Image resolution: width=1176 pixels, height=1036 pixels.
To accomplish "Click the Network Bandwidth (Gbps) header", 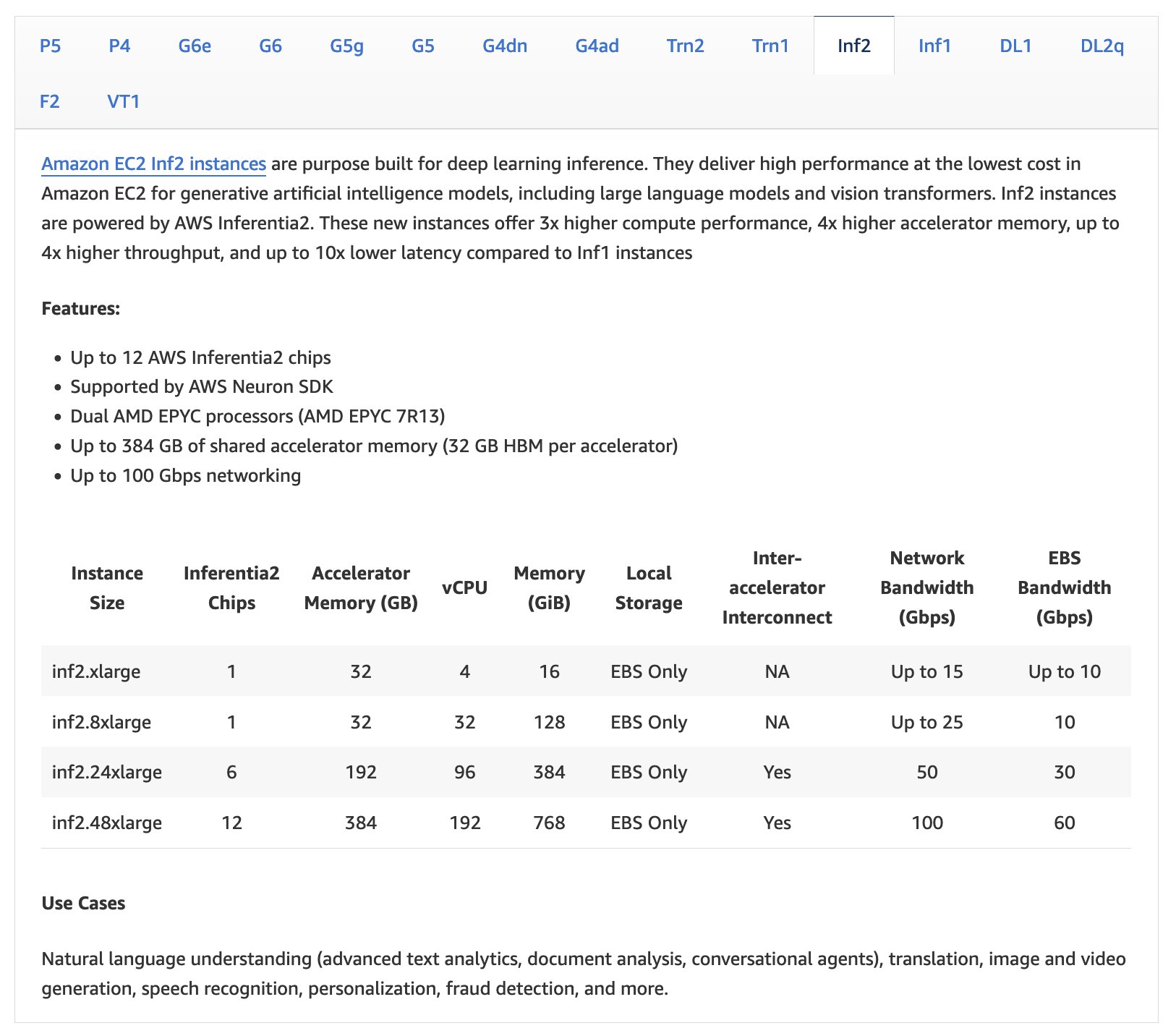I will click(926, 587).
